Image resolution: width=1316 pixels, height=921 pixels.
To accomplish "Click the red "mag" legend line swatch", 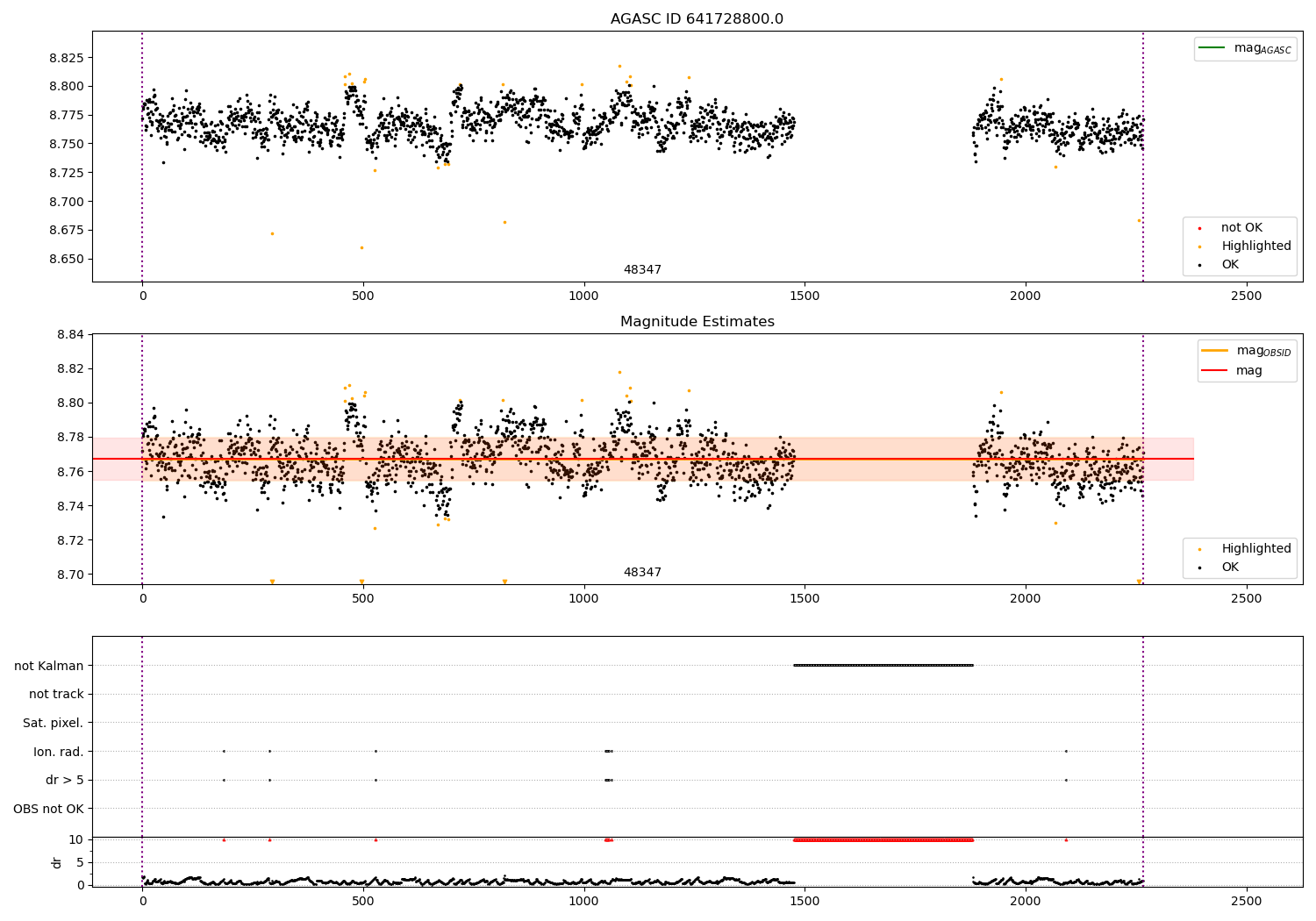I will [1214, 370].
